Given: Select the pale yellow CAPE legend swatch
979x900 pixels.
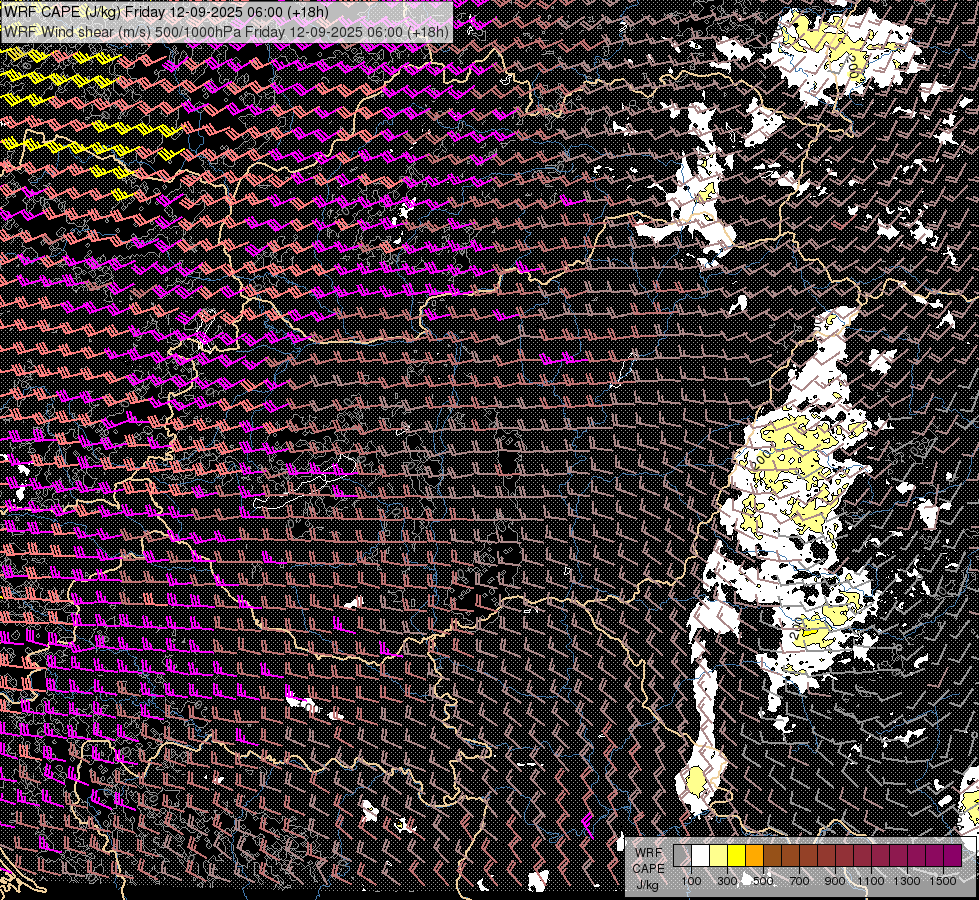Looking at the screenshot, I should 719,855.
